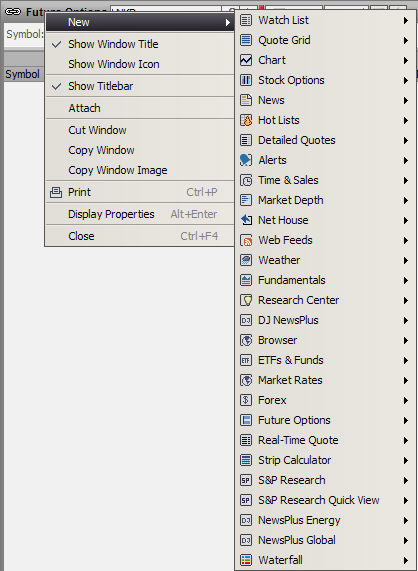The image size is (418, 571).
Task: Click the Time & Sales clock icon
Action: point(246,180)
